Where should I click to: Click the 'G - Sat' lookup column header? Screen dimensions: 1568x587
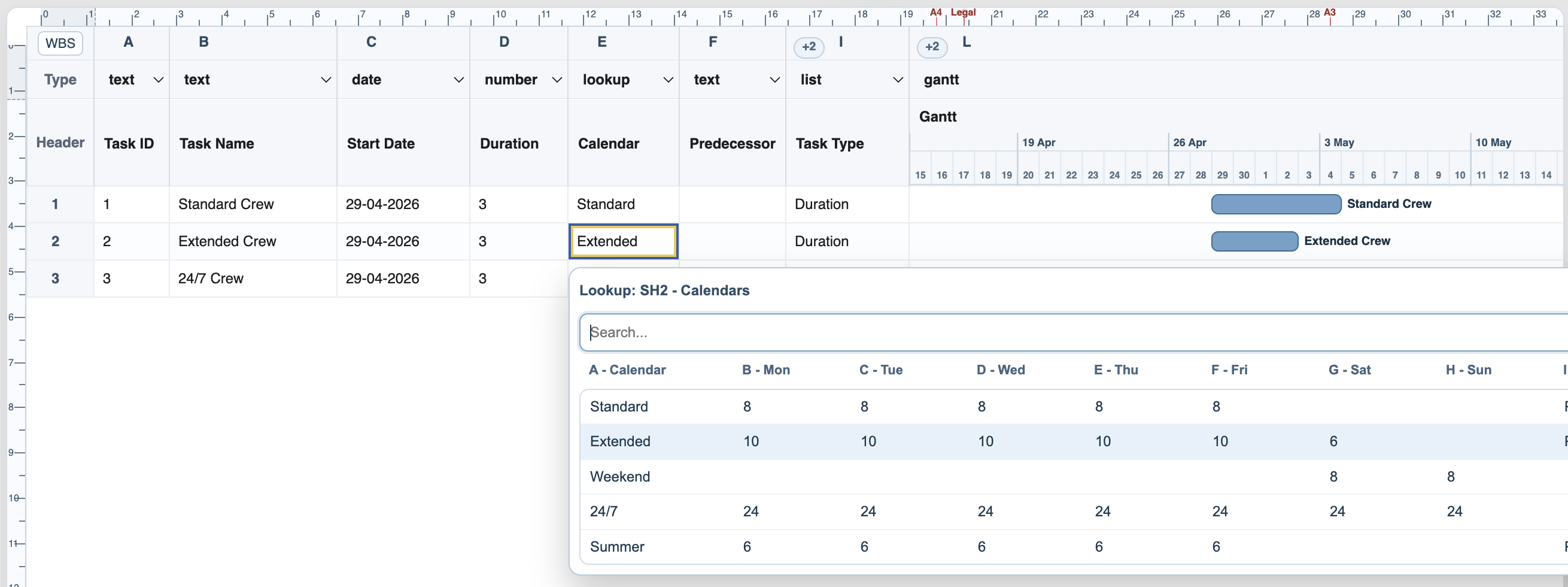click(1349, 370)
